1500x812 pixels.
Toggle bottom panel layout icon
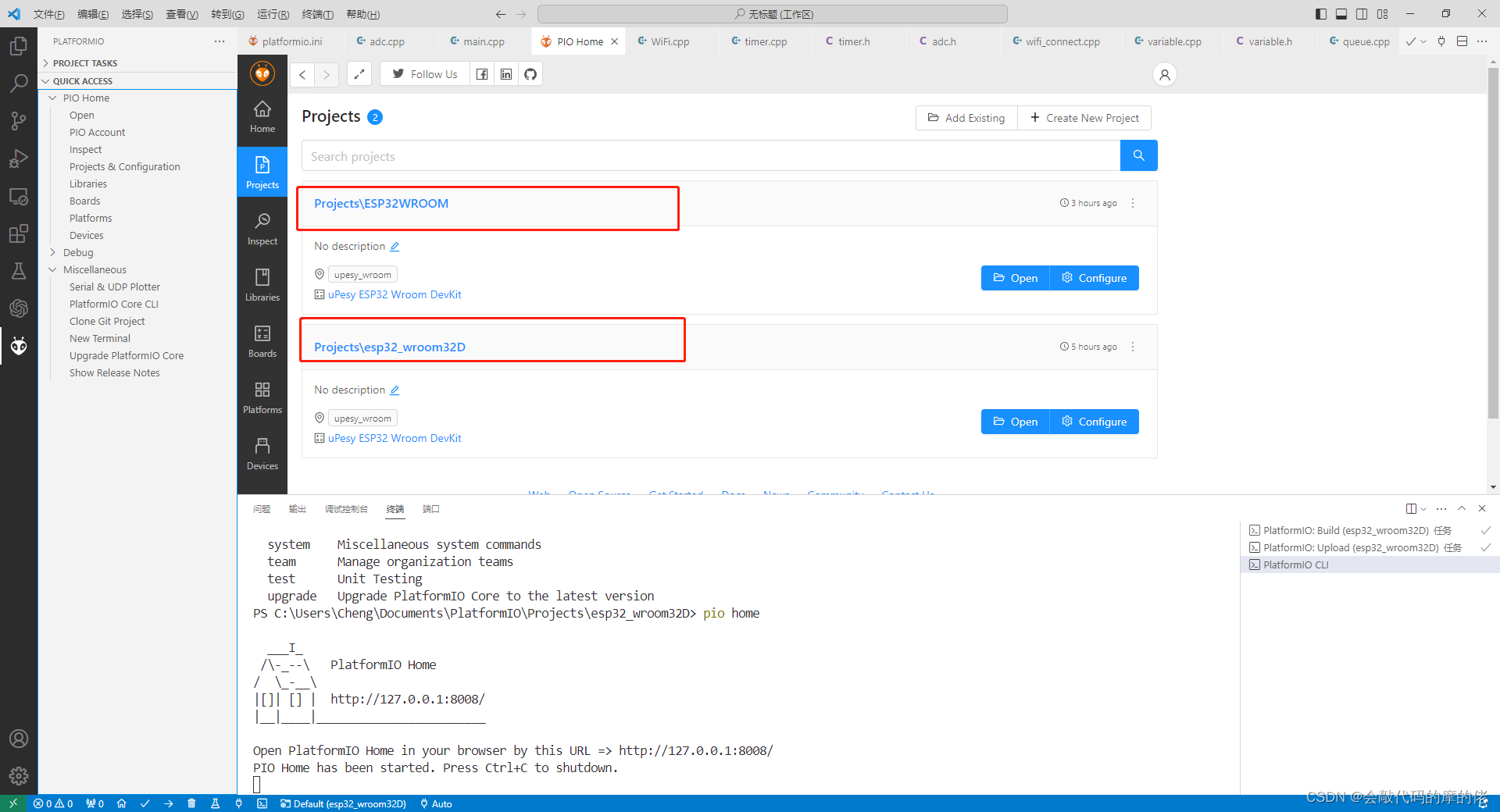click(x=1341, y=14)
